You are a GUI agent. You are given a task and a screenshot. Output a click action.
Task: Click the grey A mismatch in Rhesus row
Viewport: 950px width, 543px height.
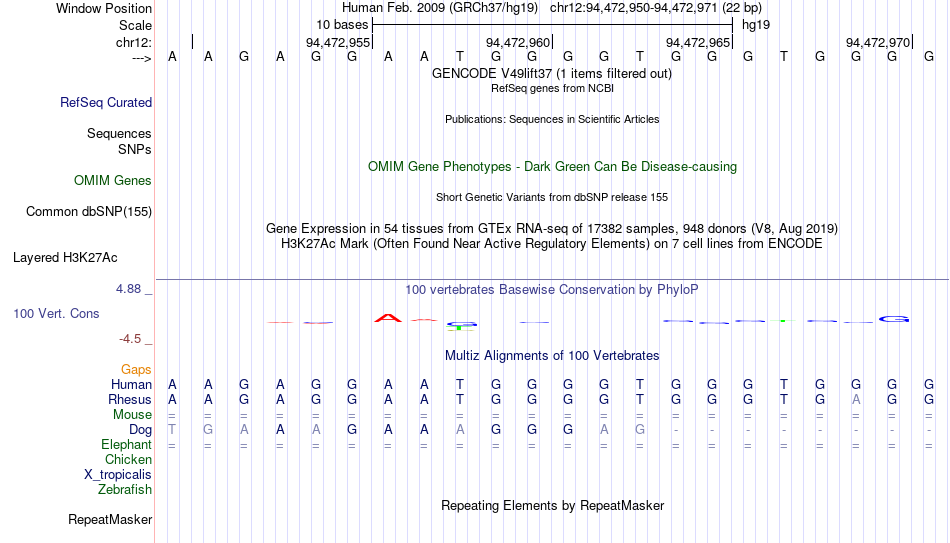(856, 400)
